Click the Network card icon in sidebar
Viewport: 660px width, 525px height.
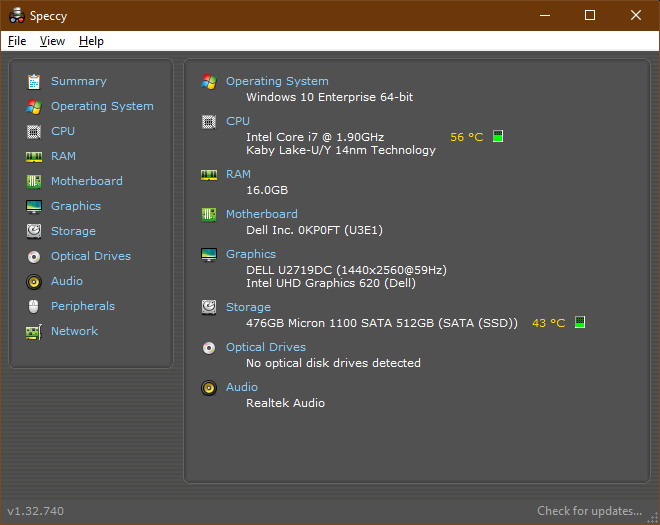tap(34, 332)
